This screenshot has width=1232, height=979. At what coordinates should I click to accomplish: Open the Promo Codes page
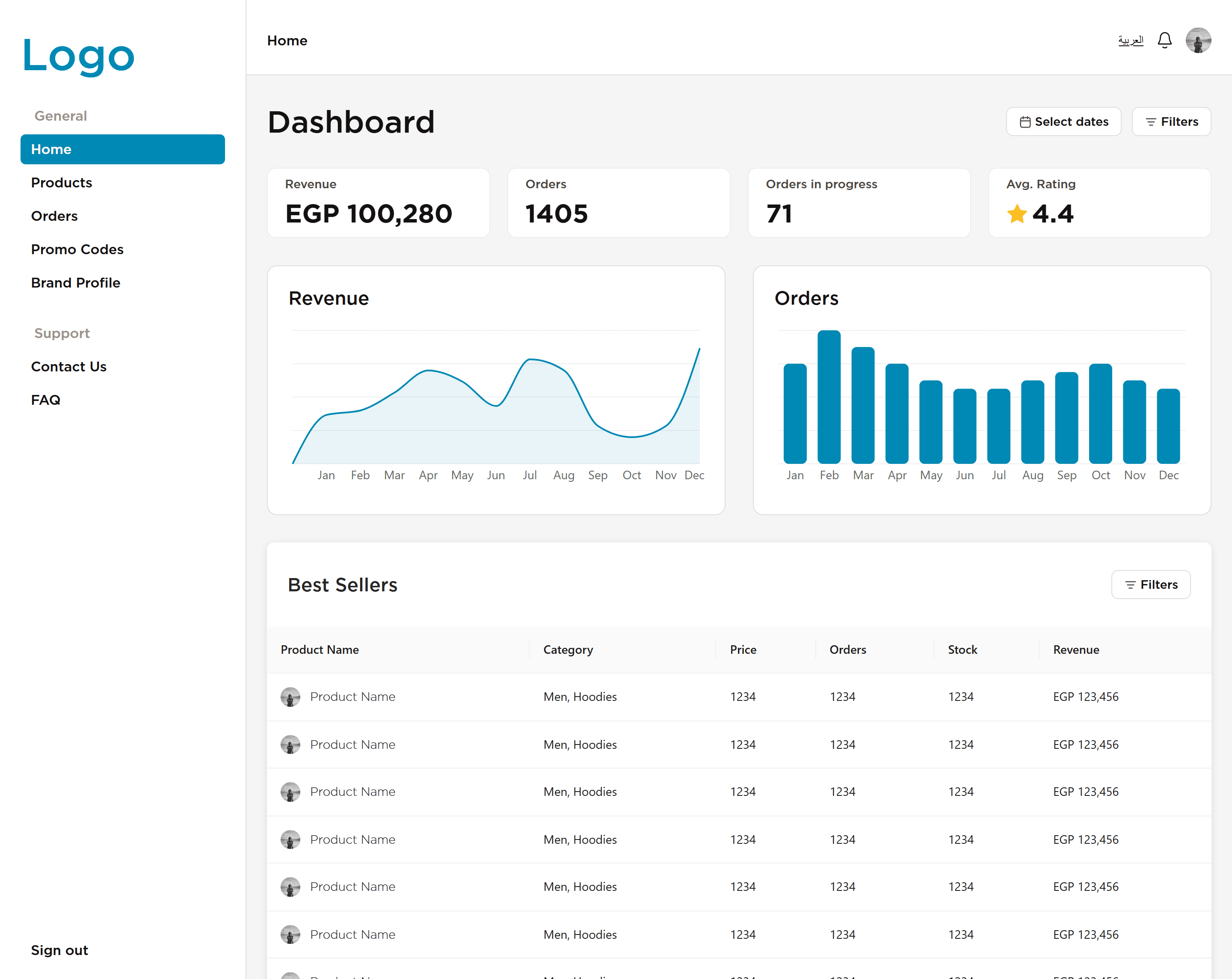(x=77, y=249)
